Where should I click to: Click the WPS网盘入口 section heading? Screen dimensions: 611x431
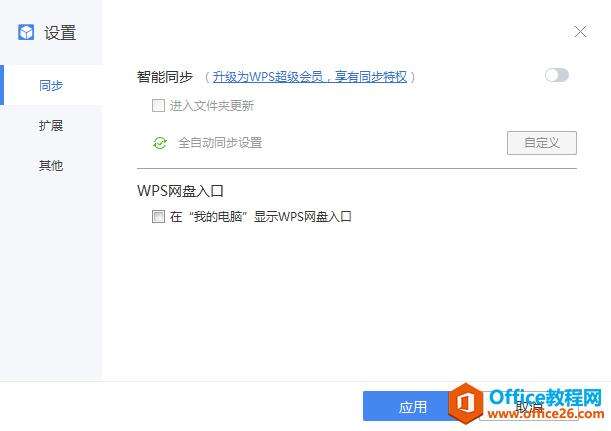pos(180,191)
